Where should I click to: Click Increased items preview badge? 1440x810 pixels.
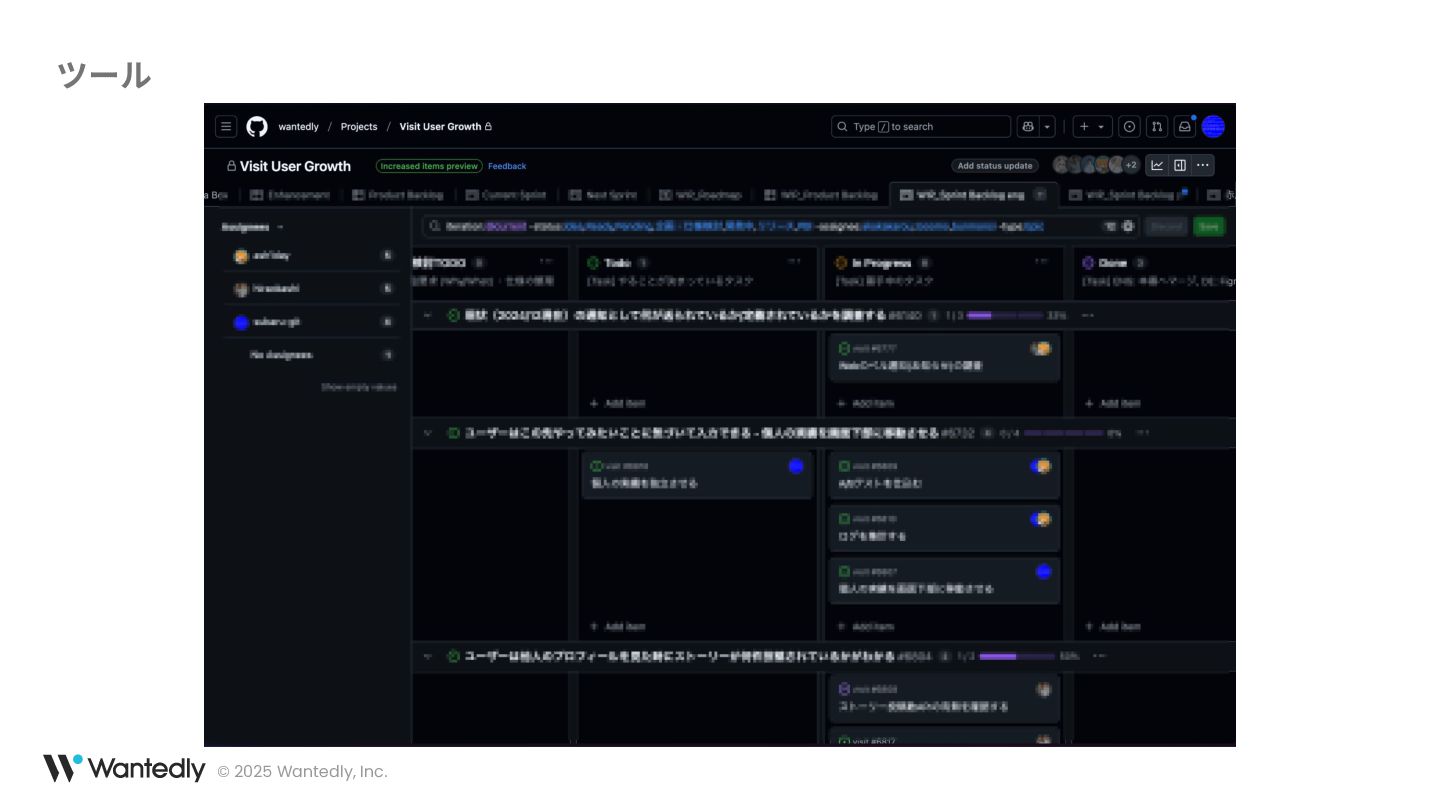click(429, 166)
